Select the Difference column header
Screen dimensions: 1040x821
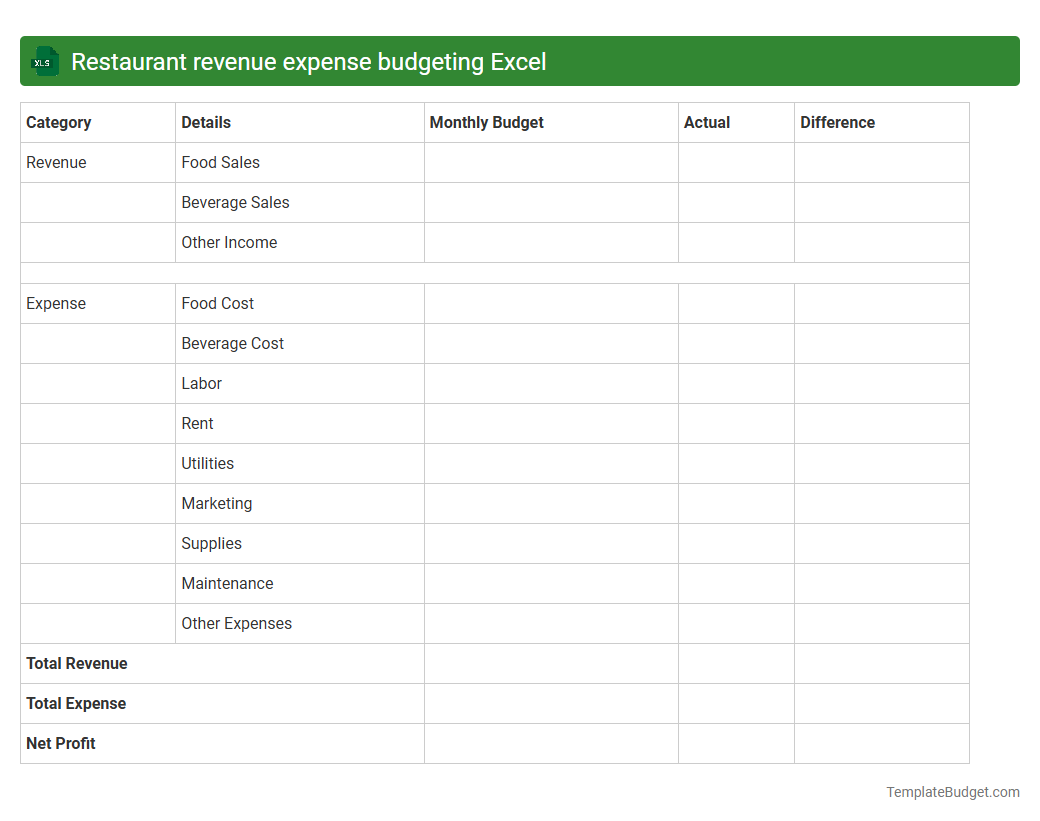tap(838, 122)
